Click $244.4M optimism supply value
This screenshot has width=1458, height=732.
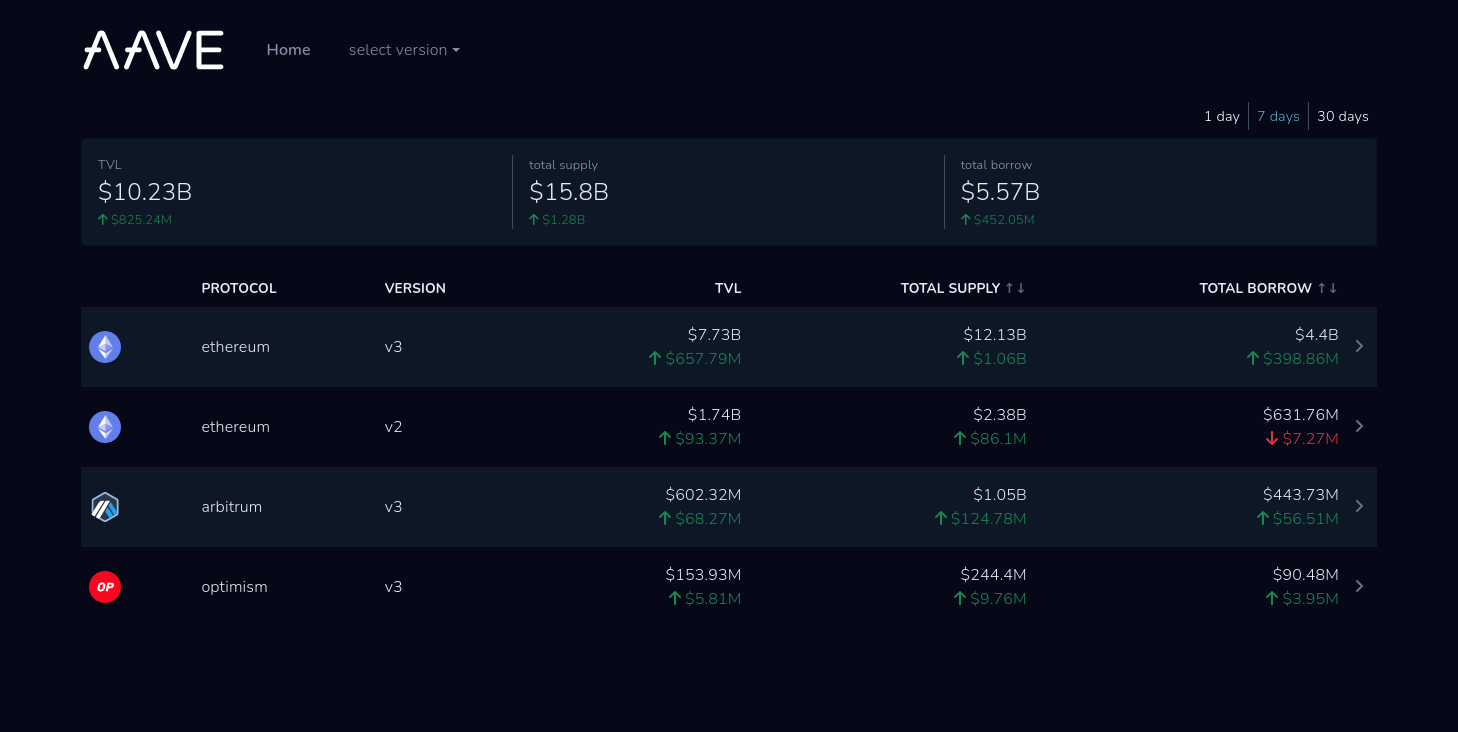click(993, 574)
